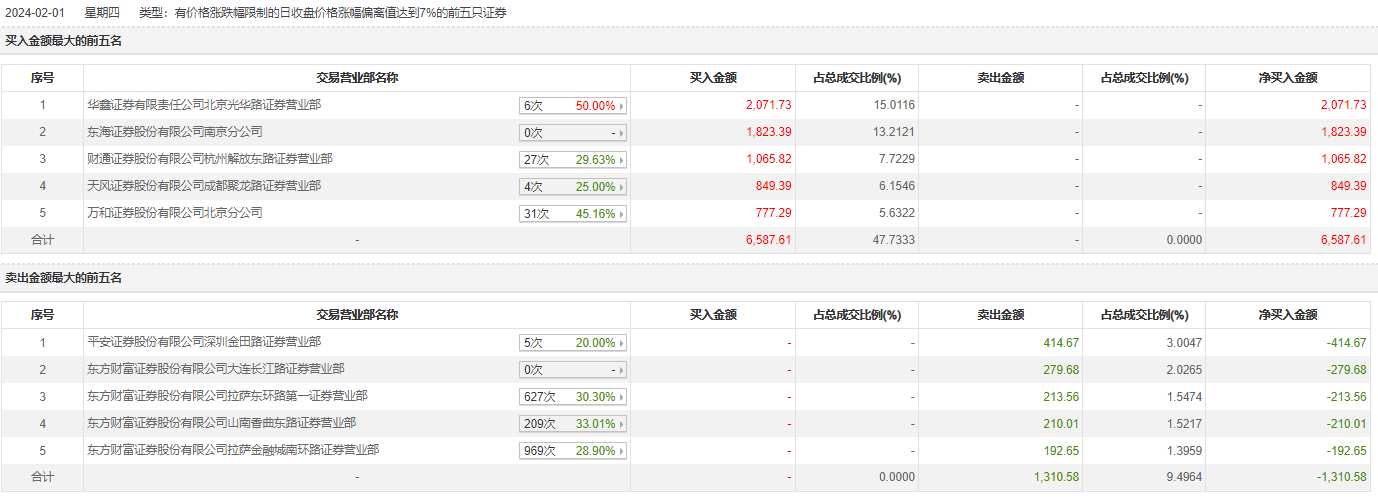
Task: Click percentage value 13.2121
Action: pyautogui.click(x=894, y=132)
